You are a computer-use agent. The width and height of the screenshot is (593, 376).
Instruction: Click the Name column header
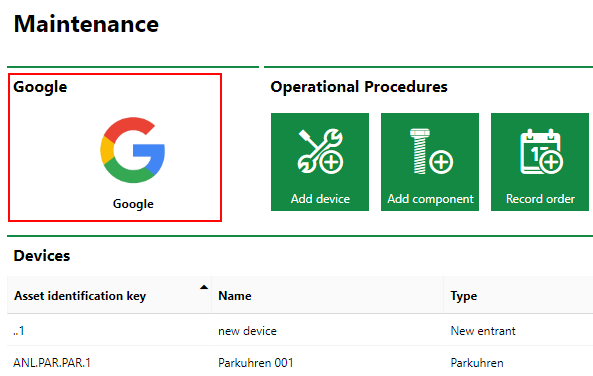pos(327,295)
